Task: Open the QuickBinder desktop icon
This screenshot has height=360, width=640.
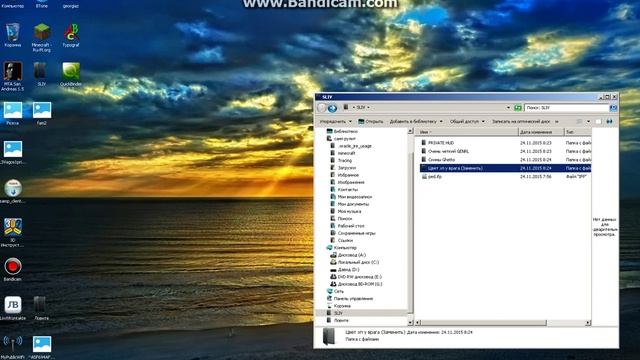Action: pyautogui.click(x=71, y=74)
